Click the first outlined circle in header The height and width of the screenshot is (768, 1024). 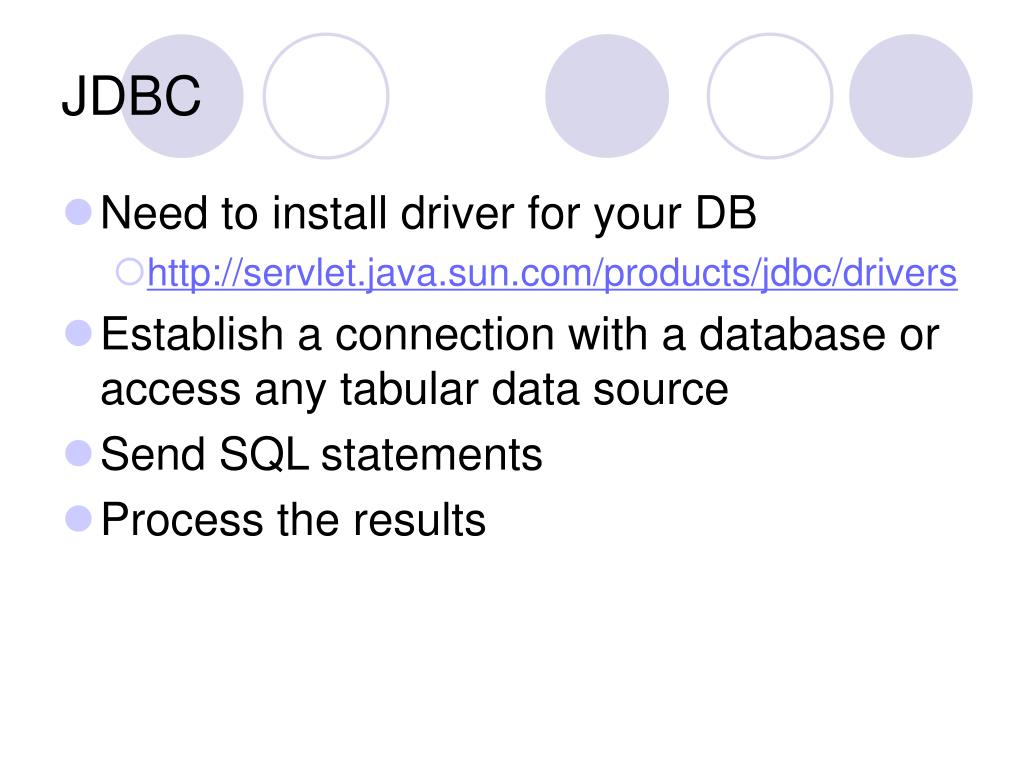pos(326,96)
